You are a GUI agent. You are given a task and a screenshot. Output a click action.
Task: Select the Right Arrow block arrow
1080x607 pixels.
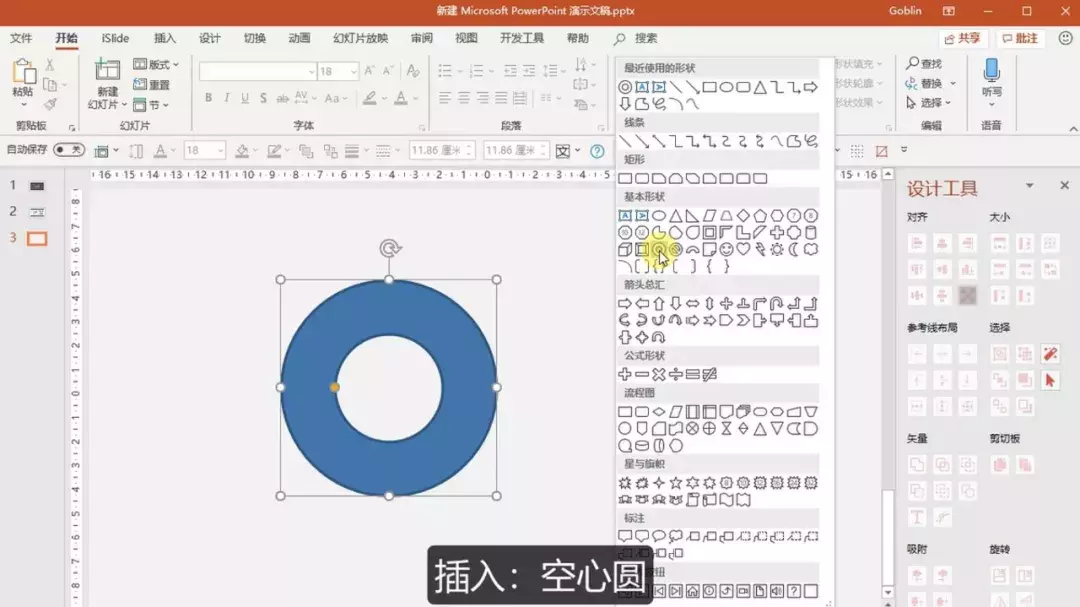625,303
